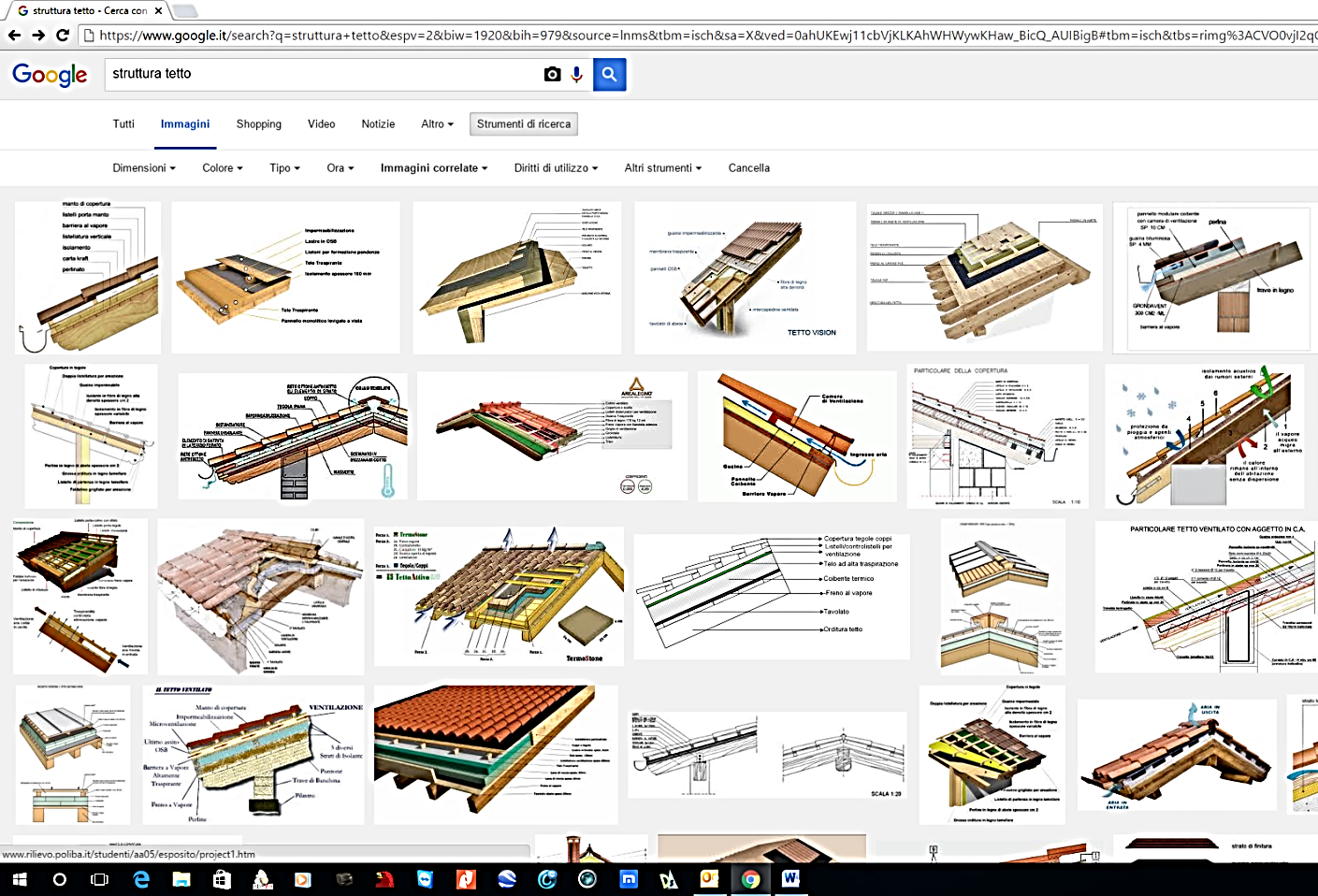The height and width of the screenshot is (896, 1318).
Task: Open 'PARTICOLARE TETTO VENTILATO CON AGGETTO' image
Action: (x=1207, y=596)
